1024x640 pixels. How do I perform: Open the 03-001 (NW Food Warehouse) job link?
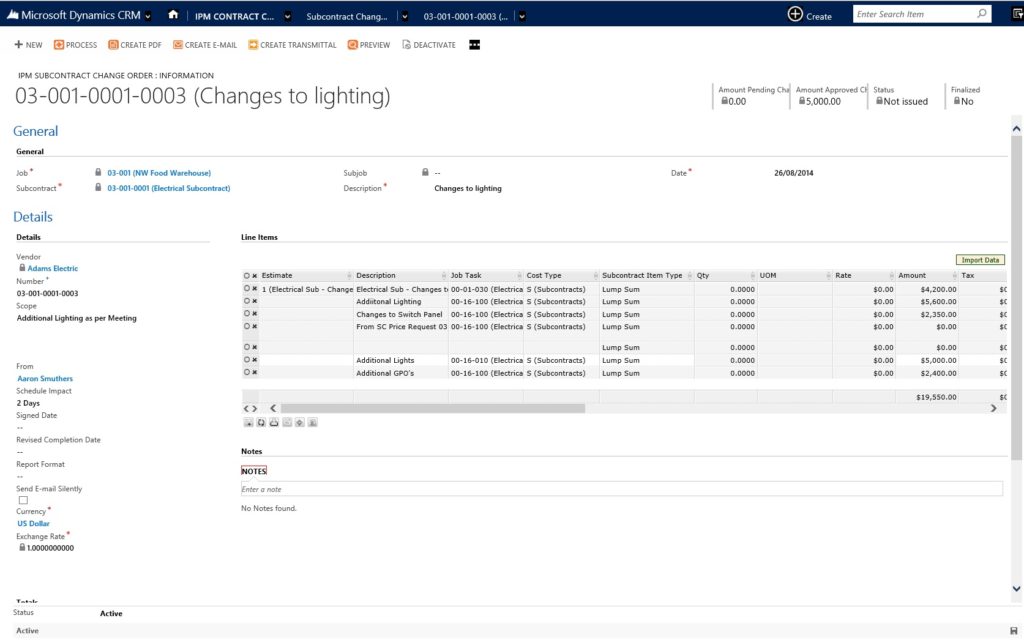click(159, 173)
